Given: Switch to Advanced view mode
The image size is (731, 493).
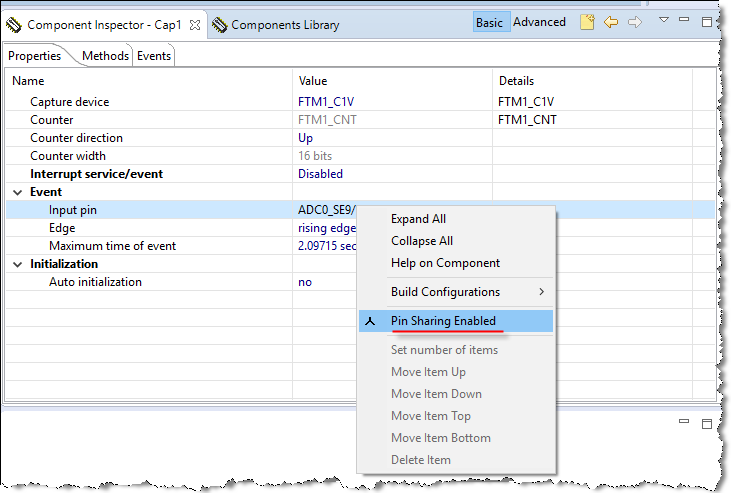Looking at the screenshot, I should tap(539, 22).
